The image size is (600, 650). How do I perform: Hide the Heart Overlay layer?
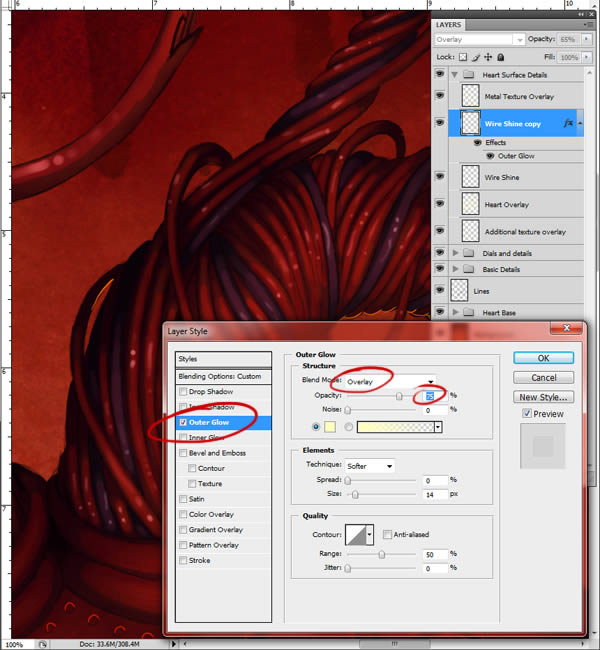(440, 203)
